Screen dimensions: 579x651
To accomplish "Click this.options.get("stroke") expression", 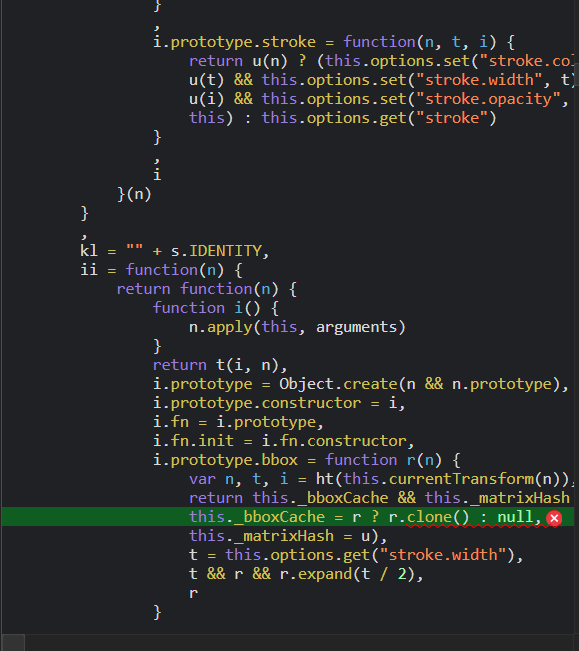I will (x=379, y=118).
